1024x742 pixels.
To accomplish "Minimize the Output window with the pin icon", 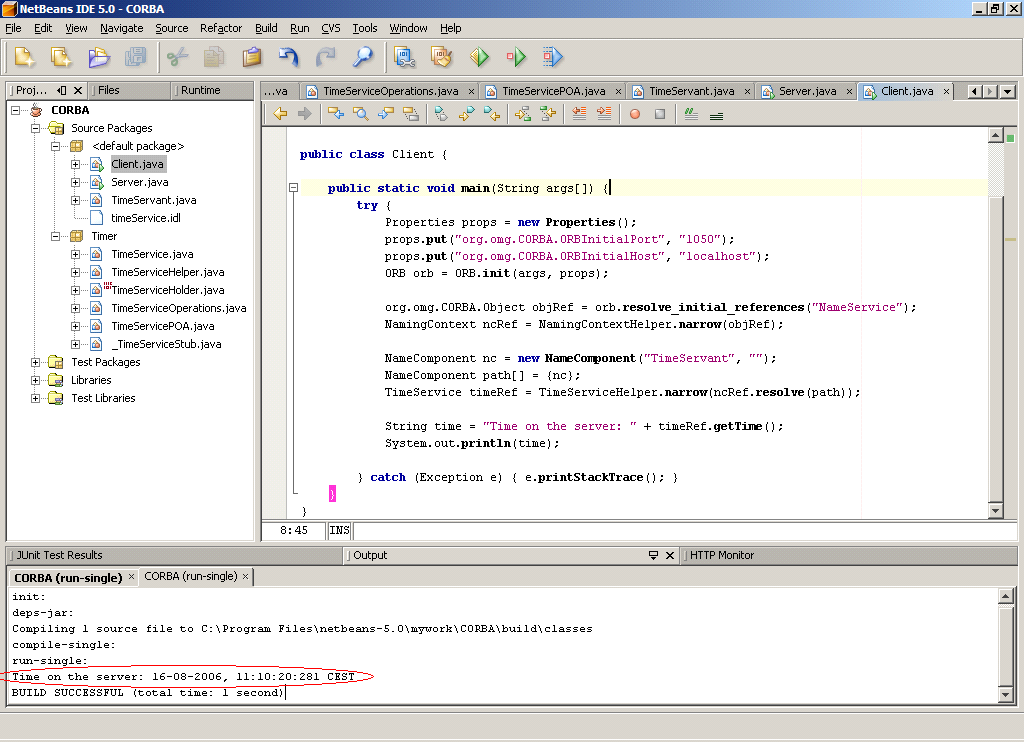I will [x=653, y=555].
